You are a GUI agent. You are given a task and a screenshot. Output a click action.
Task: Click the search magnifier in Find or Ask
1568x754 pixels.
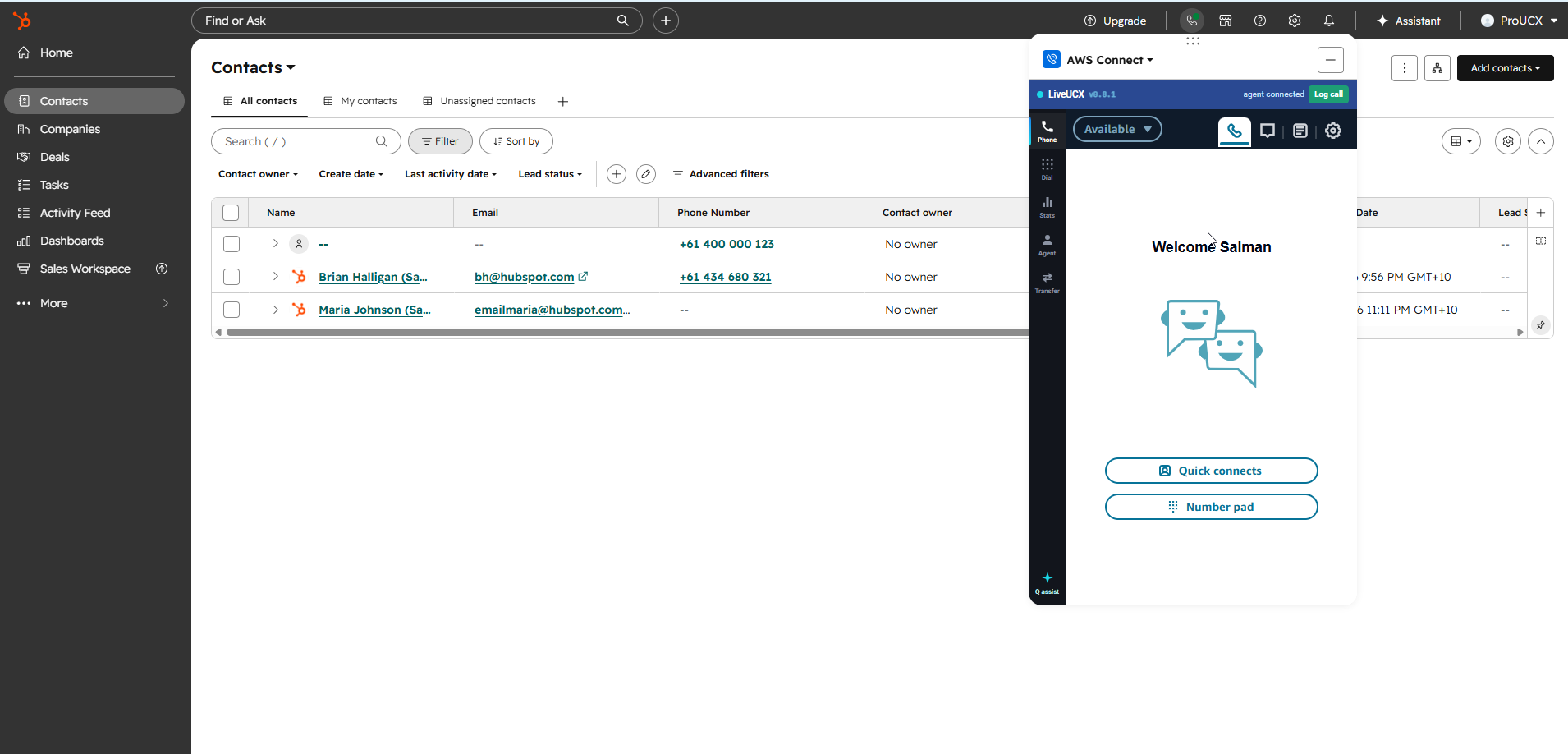click(623, 21)
